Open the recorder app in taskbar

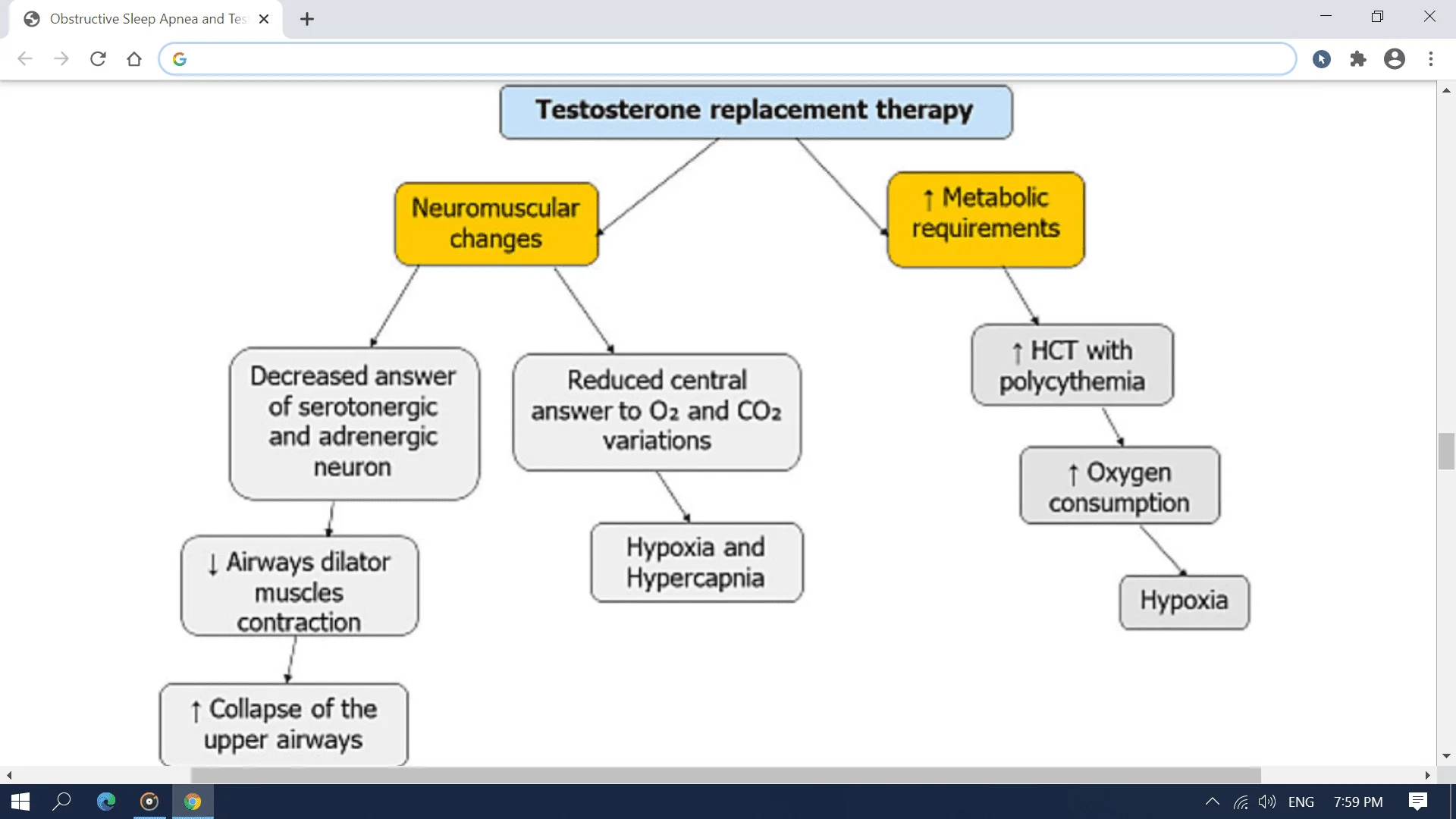coord(149,802)
